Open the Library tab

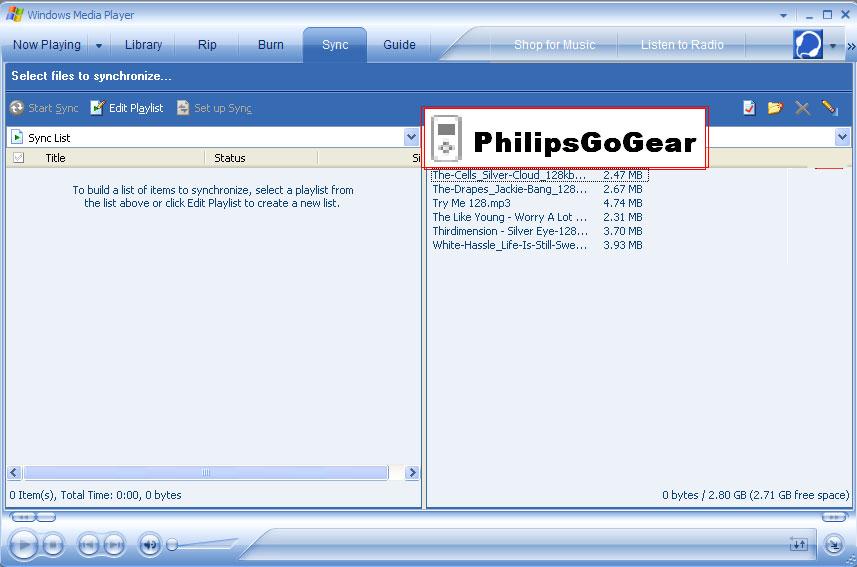point(143,45)
